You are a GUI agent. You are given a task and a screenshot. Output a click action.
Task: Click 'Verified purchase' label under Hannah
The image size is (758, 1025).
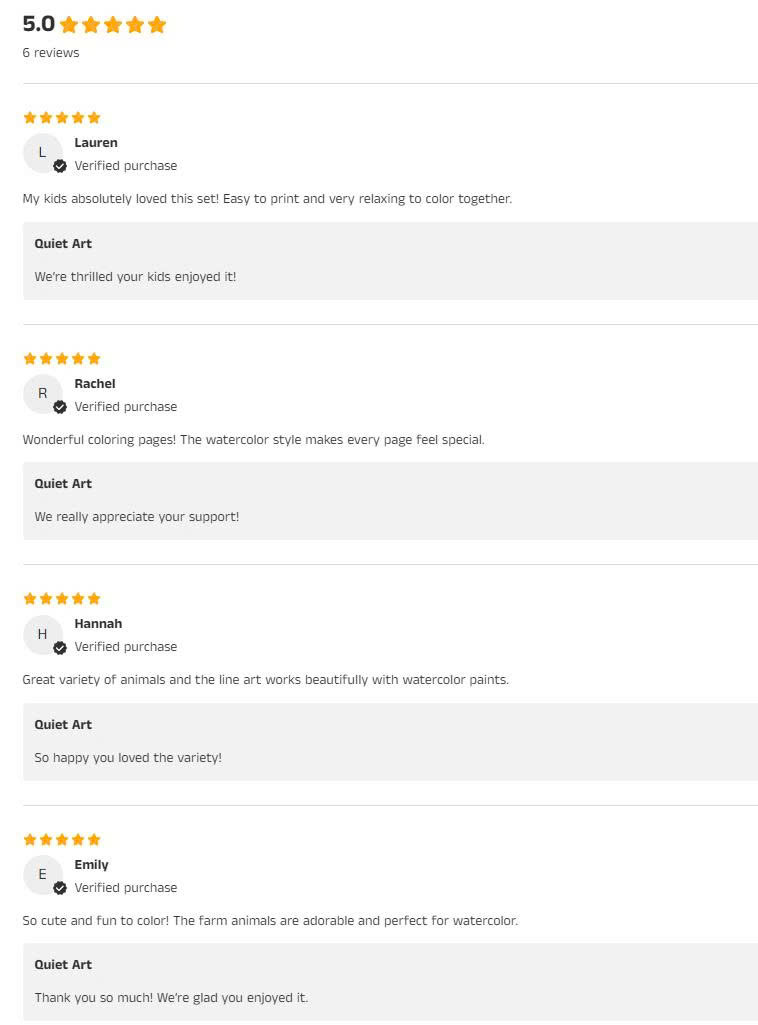point(126,647)
